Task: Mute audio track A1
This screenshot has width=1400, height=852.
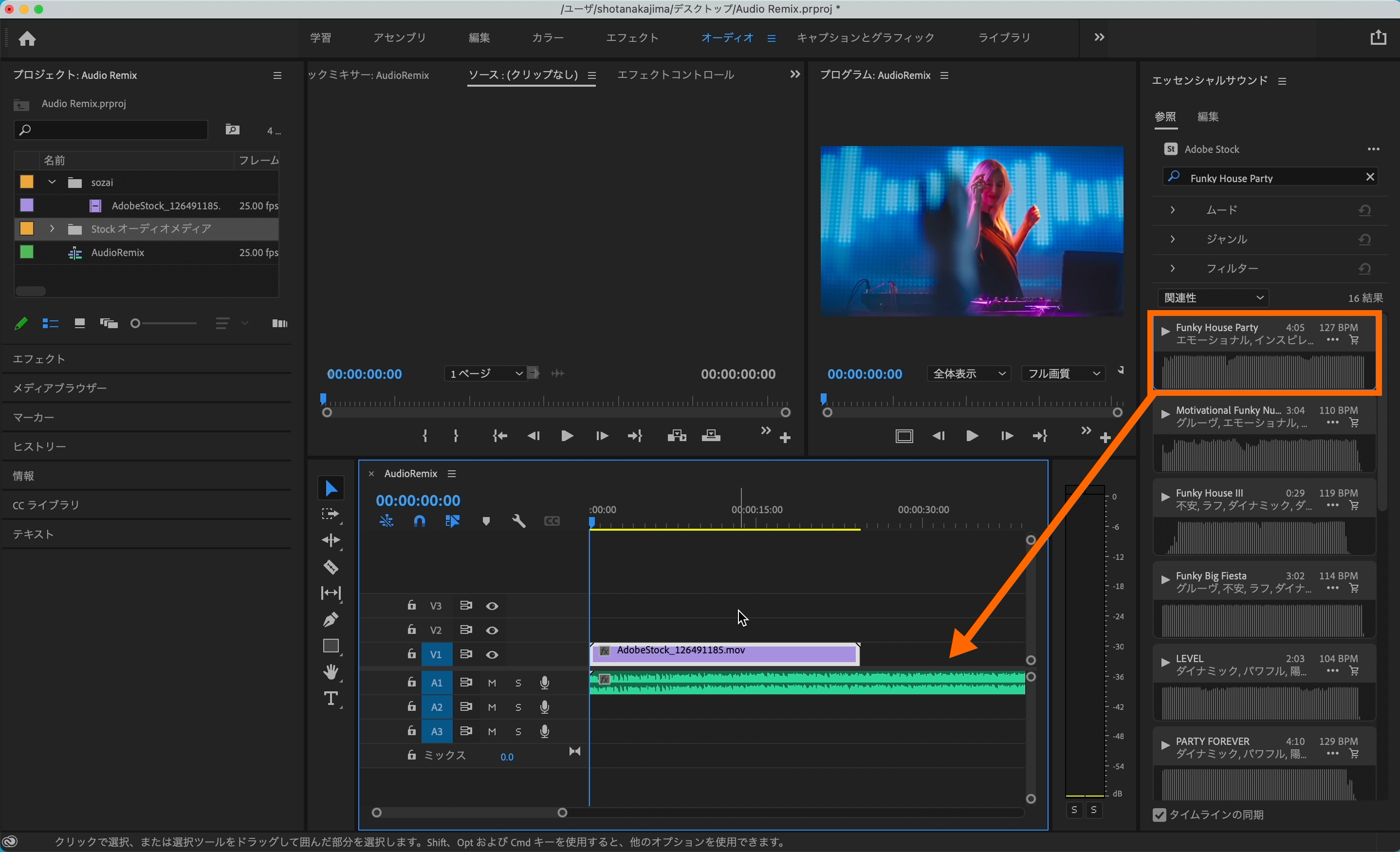Action: tap(492, 683)
